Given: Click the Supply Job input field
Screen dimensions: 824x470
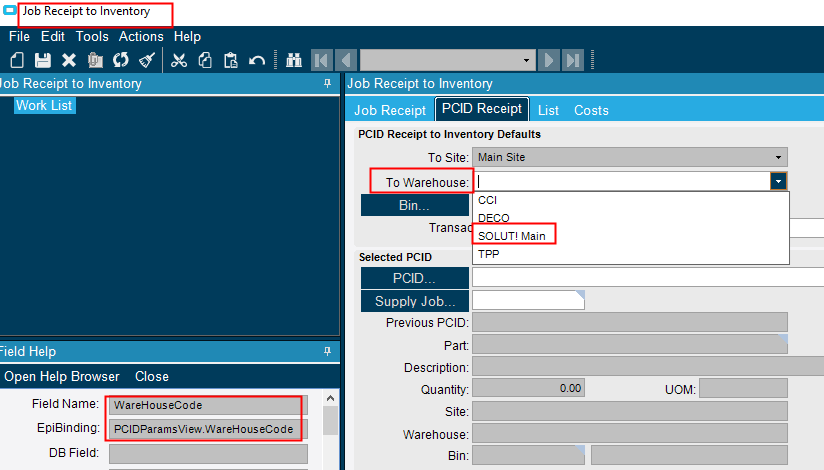Looking at the screenshot, I should point(528,300).
